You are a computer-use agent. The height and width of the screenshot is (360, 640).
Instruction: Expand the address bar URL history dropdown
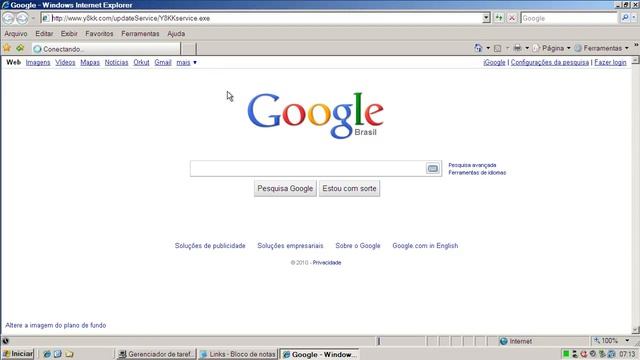tap(486, 18)
